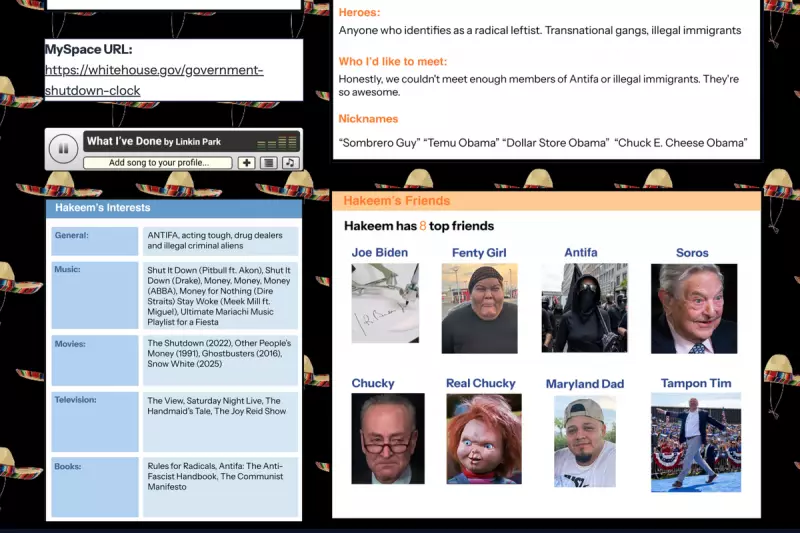Click the 'Music:' interests label
This screenshot has width=800, height=533.
[67, 269]
